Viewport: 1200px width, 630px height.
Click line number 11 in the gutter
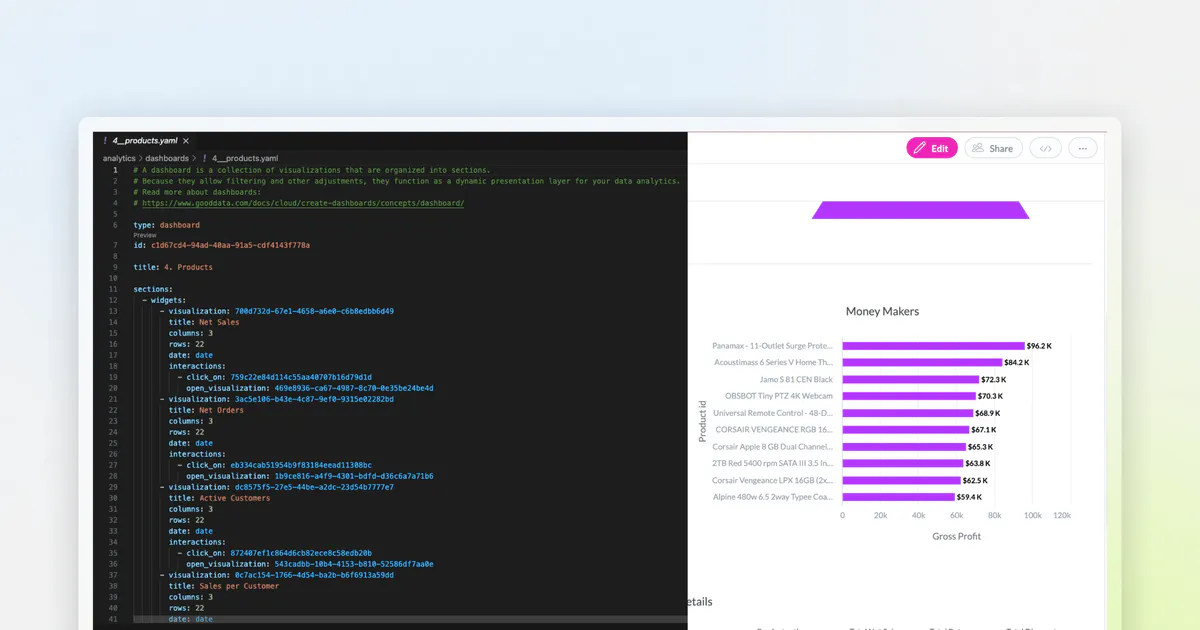click(113, 289)
